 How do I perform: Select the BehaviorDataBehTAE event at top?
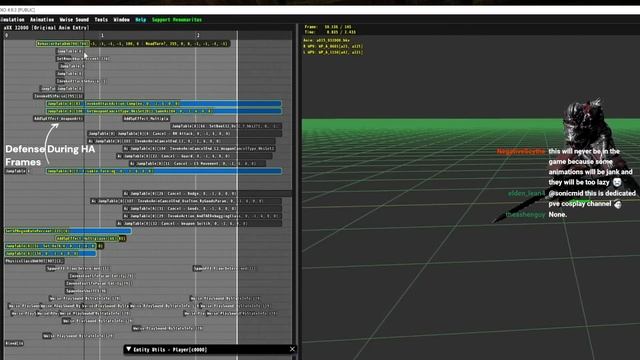[x=133, y=44]
